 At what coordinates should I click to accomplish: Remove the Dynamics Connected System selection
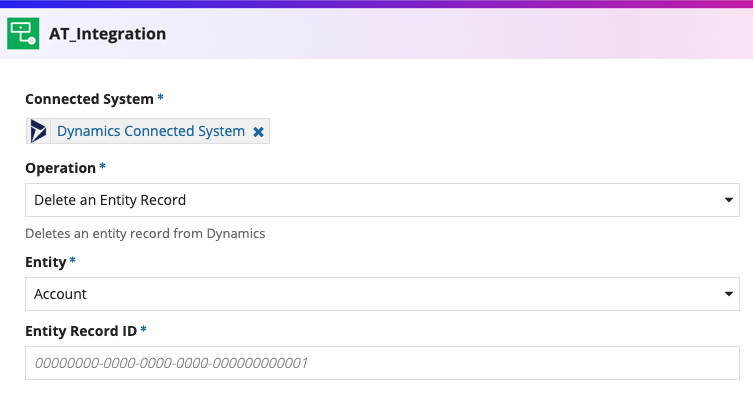(x=258, y=132)
